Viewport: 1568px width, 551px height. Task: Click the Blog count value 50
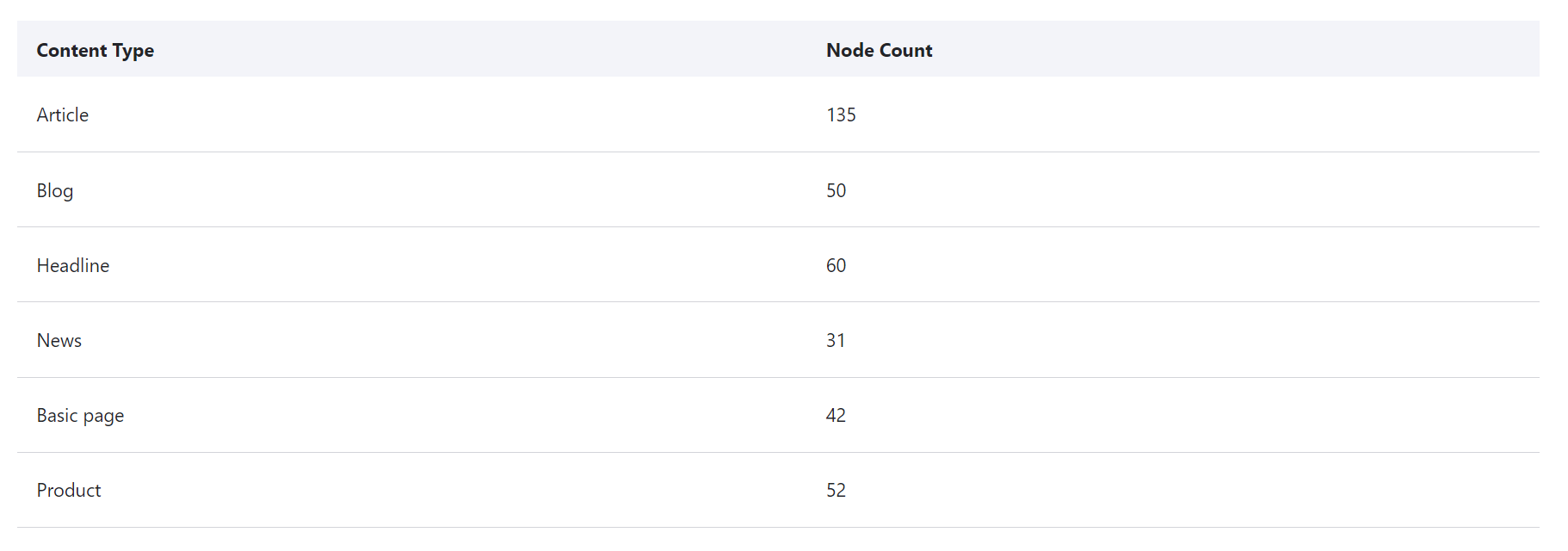pyautogui.click(x=836, y=190)
